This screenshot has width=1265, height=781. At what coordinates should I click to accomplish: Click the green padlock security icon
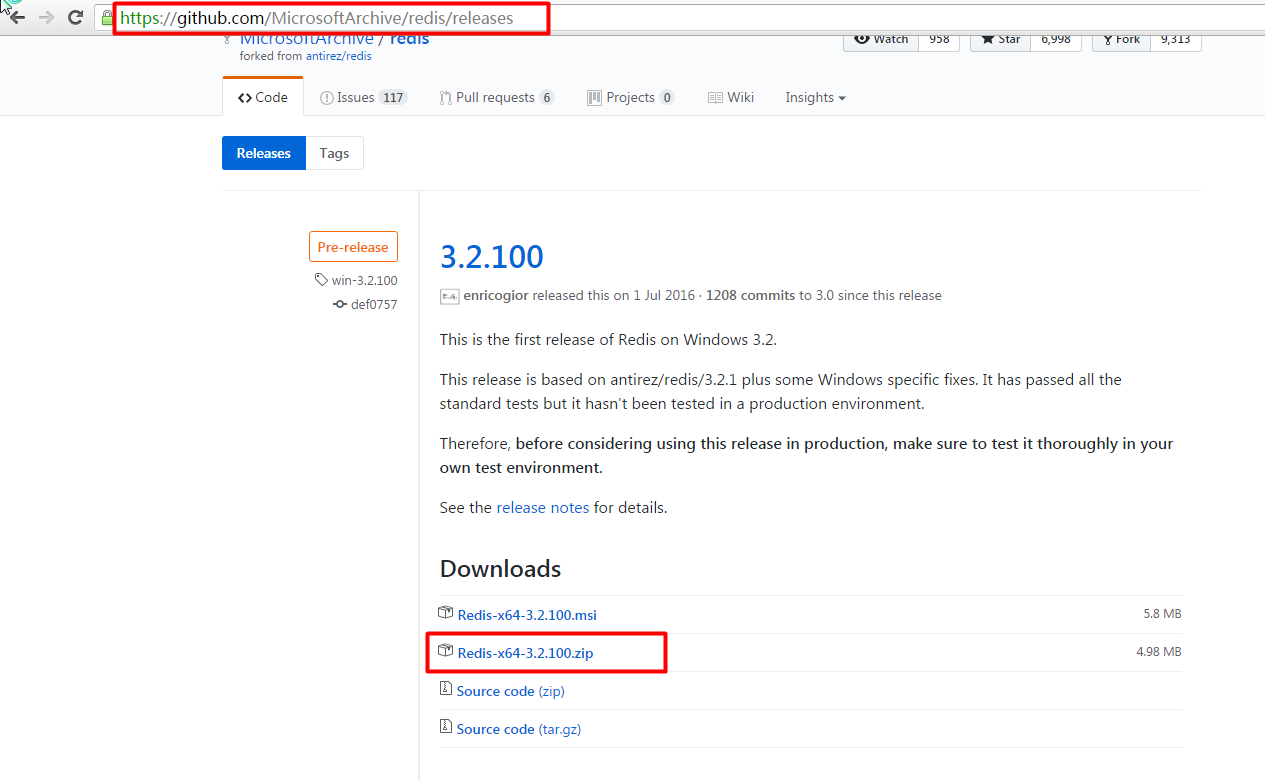[x=107, y=18]
